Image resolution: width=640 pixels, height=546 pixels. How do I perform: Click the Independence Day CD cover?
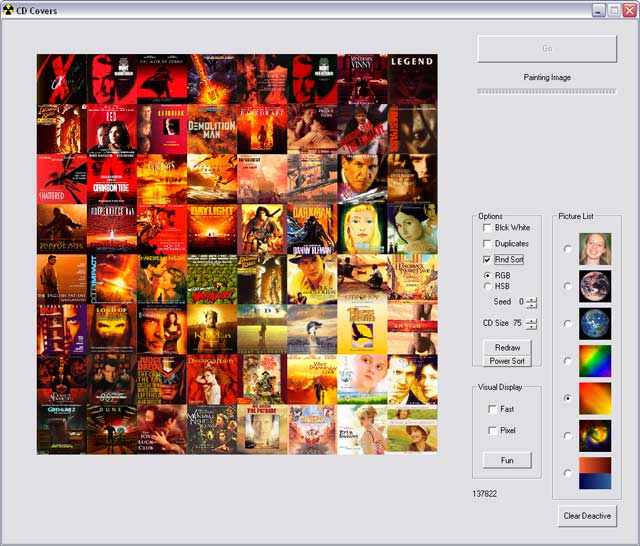[112, 229]
